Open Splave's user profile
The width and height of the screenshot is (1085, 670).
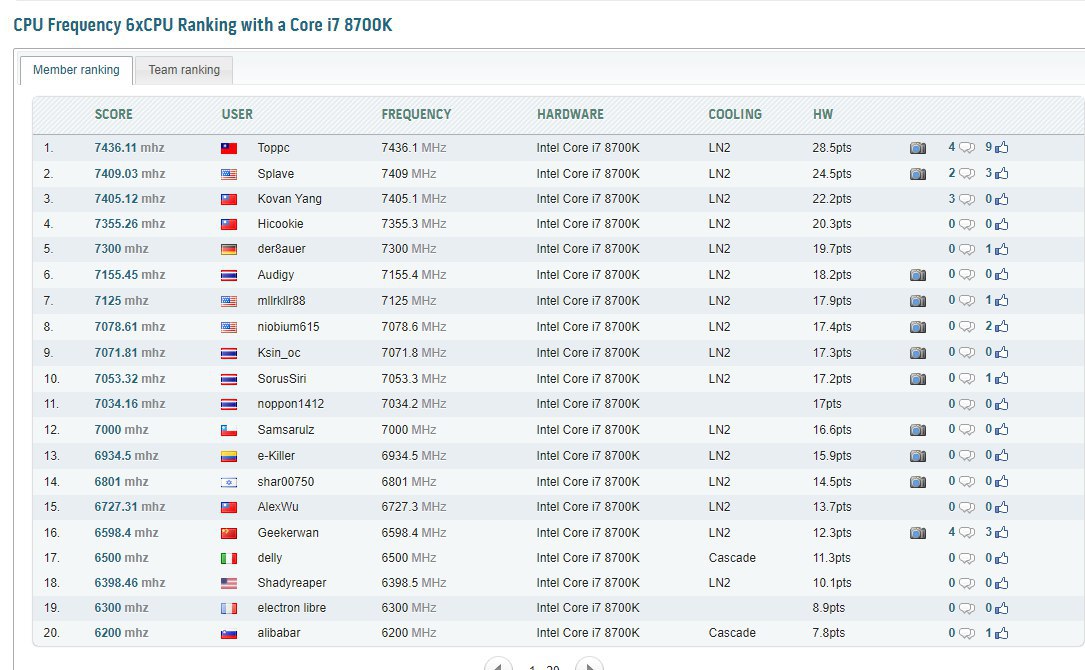click(275, 174)
